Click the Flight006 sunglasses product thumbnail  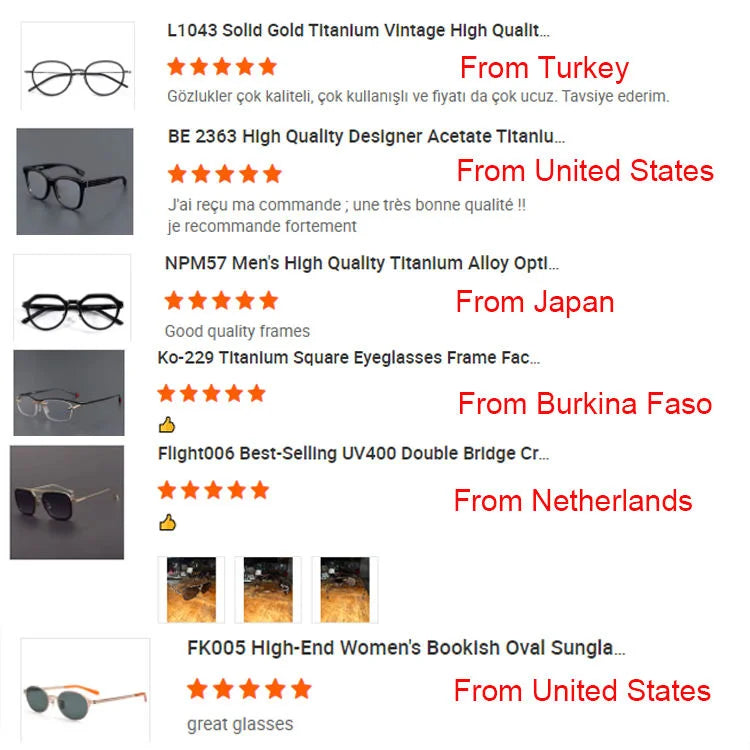point(67,502)
